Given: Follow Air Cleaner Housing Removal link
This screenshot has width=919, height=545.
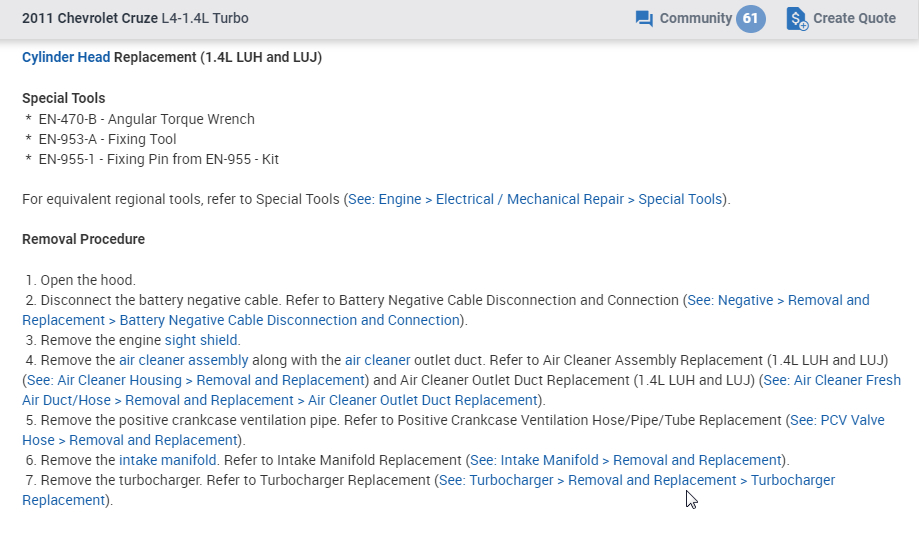Looking at the screenshot, I should [x=196, y=380].
